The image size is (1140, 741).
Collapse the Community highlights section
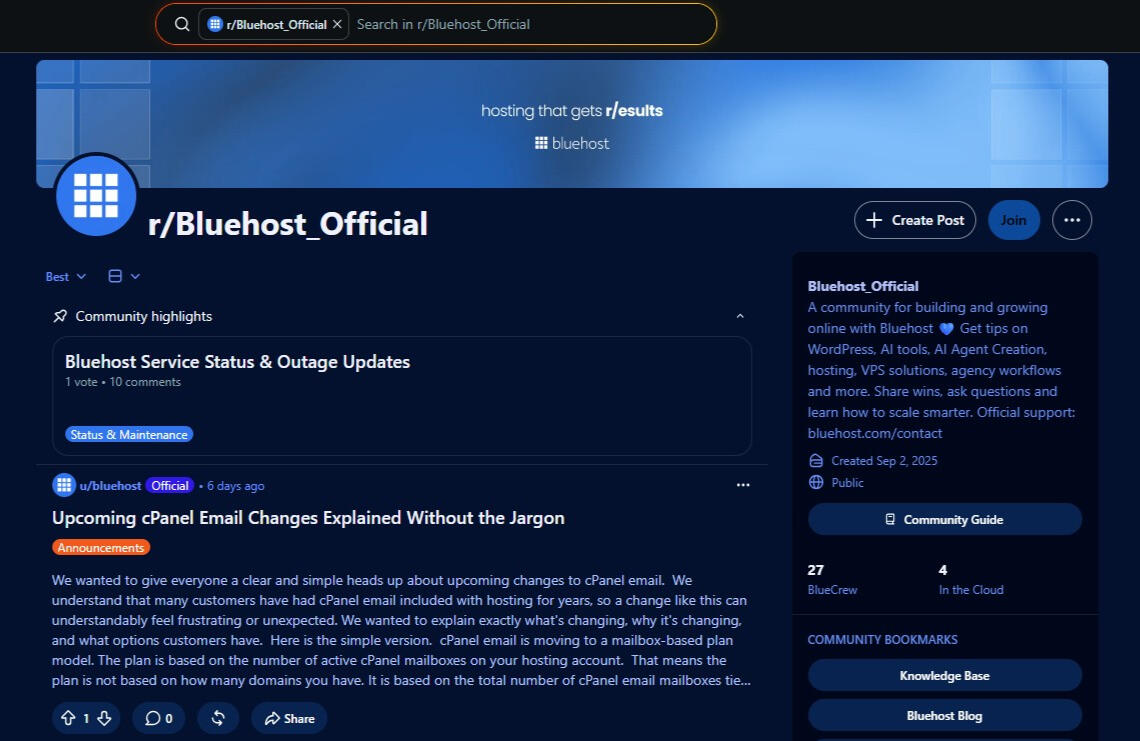(x=739, y=316)
